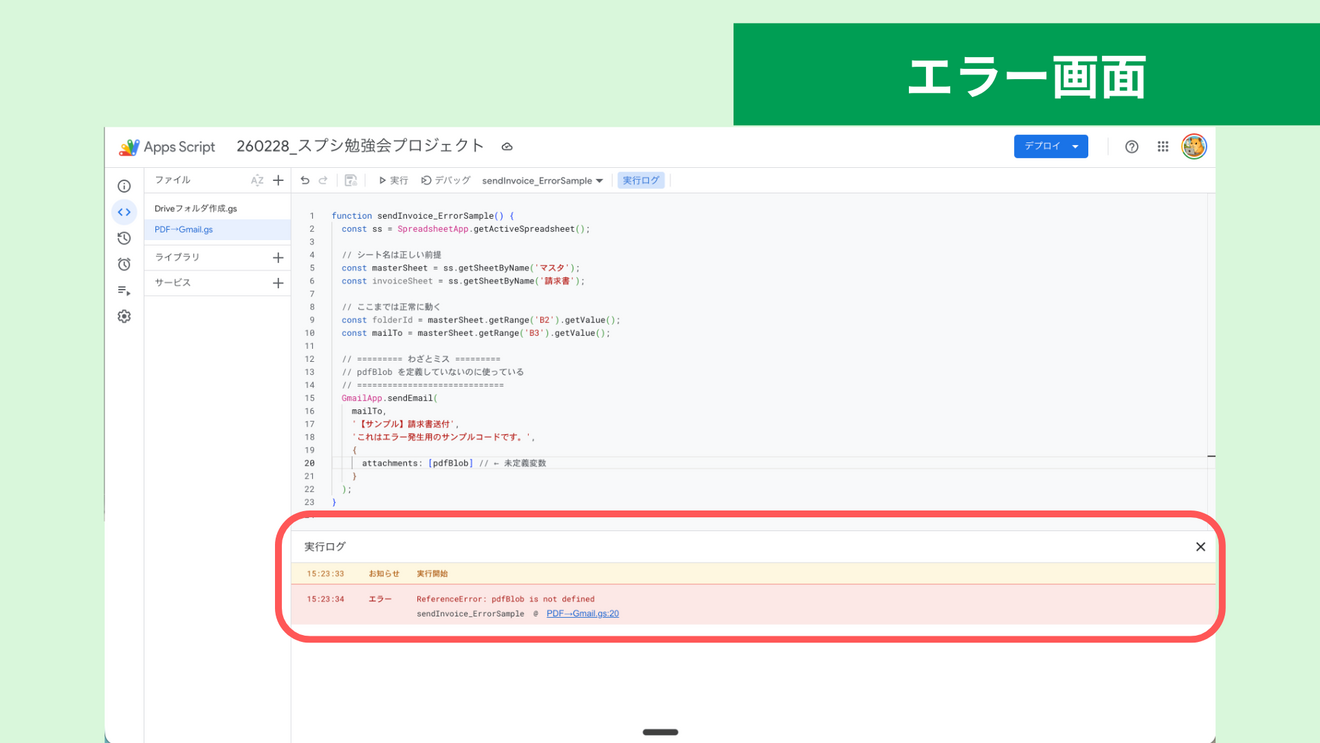1320x743 pixels.
Task: Click the 15:23:33 log timestamp
Action: [325, 574]
